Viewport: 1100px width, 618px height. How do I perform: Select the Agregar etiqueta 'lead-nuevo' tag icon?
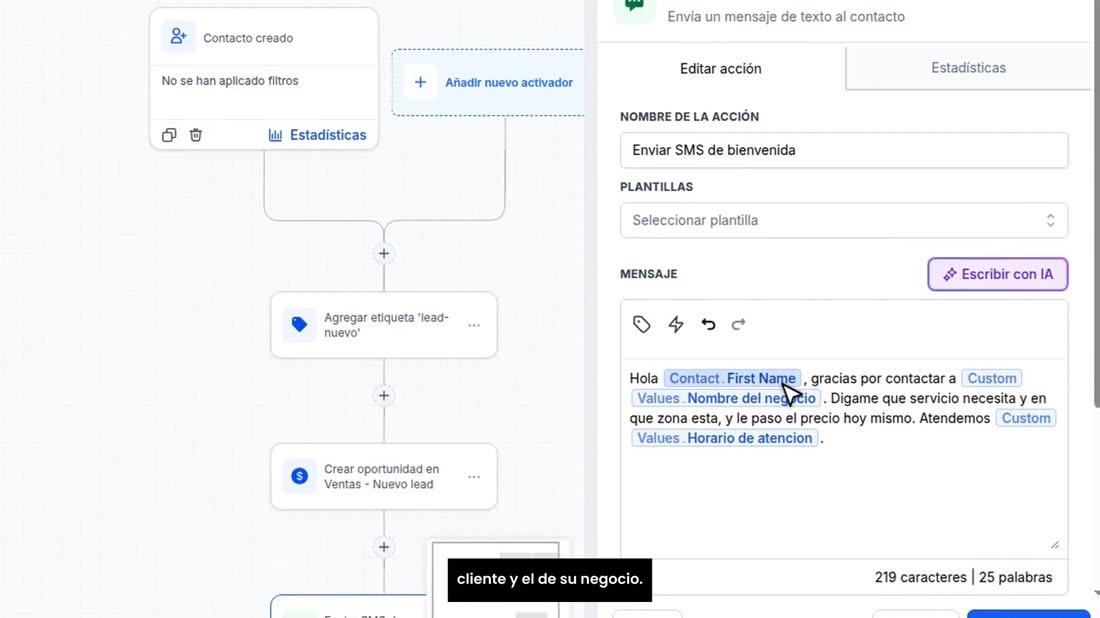point(300,325)
